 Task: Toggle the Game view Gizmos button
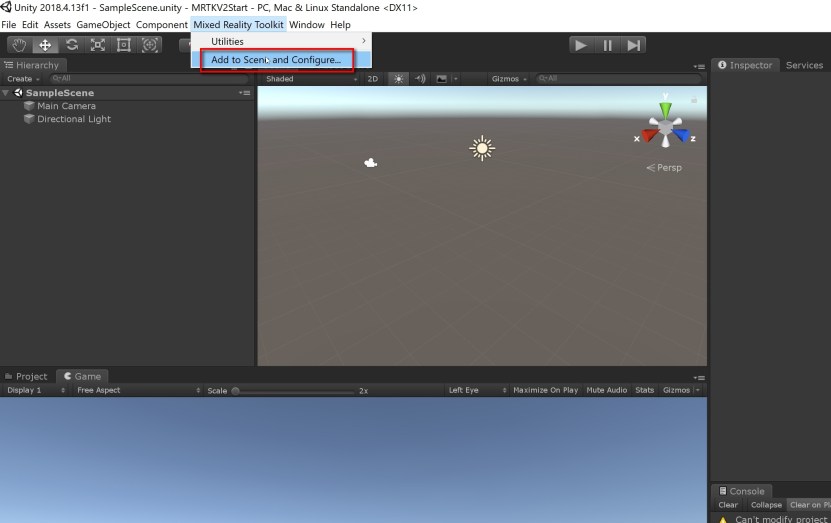click(x=676, y=390)
